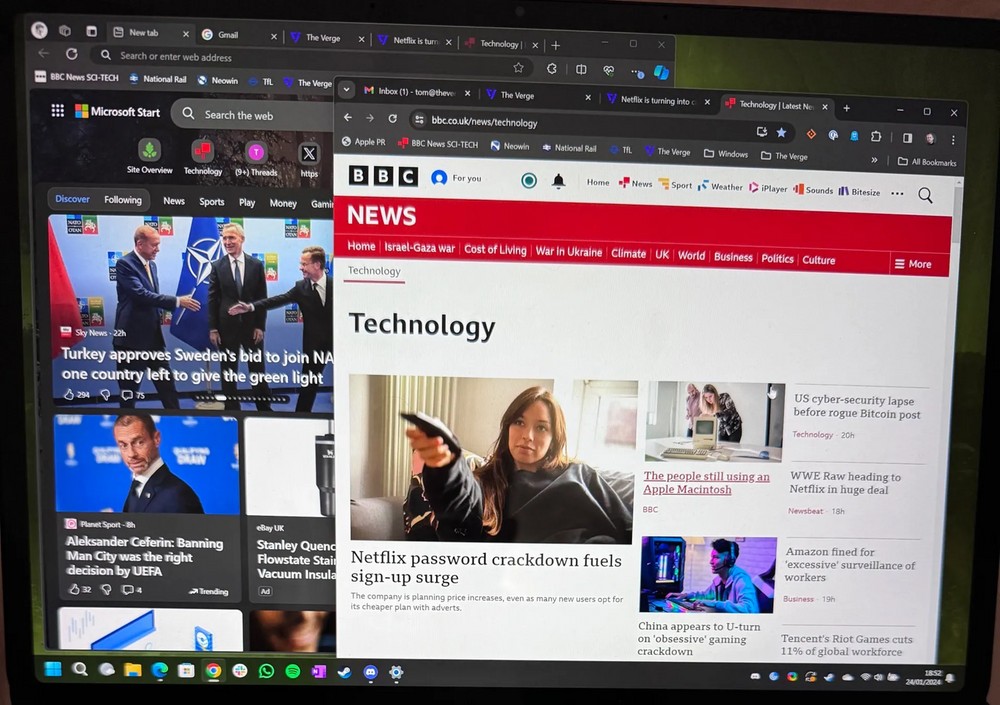This screenshot has width=1000, height=705.
Task: Open Spotify from the taskbar
Action: [292, 671]
